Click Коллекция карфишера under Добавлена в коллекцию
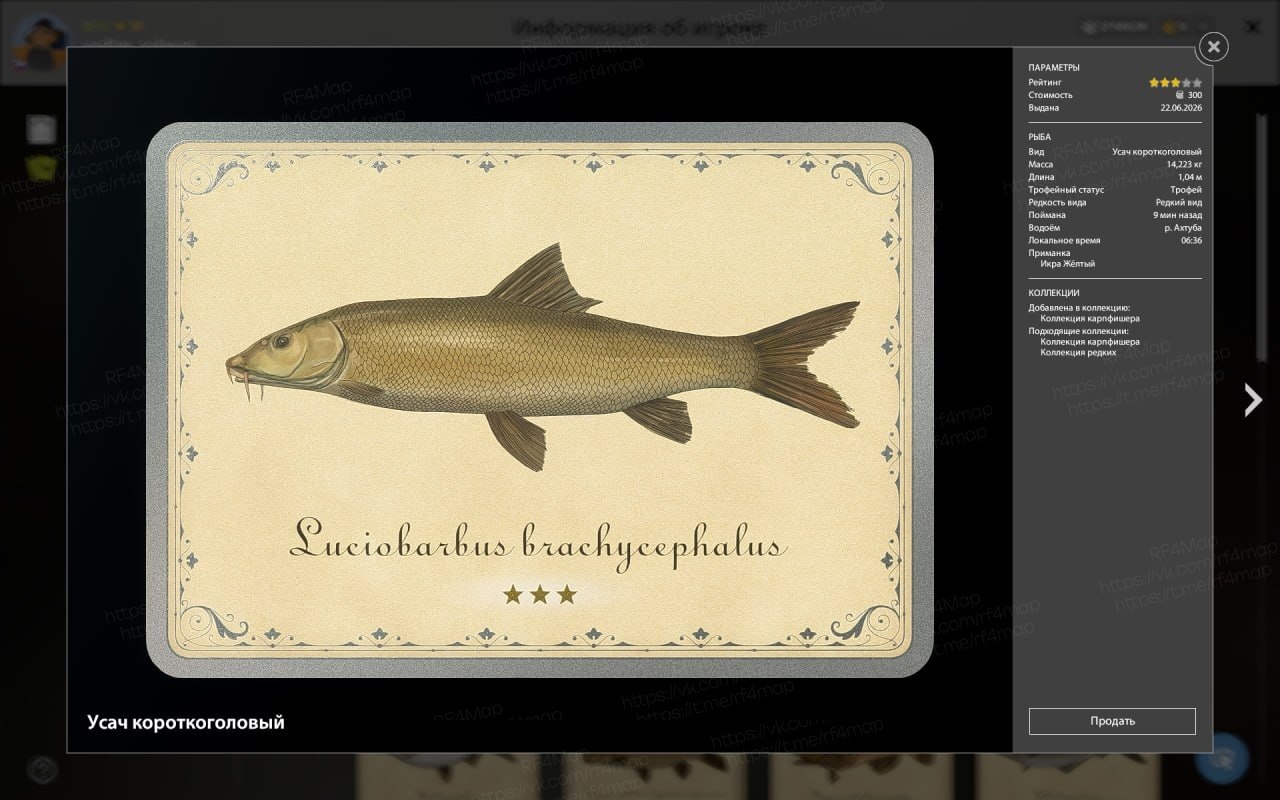This screenshot has width=1280, height=800. tap(1090, 318)
